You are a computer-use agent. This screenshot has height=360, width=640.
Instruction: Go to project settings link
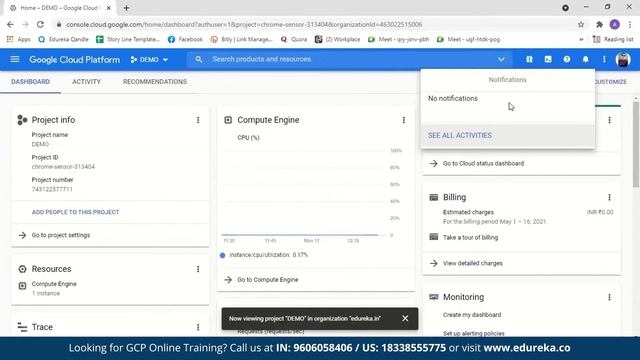click(x=61, y=235)
